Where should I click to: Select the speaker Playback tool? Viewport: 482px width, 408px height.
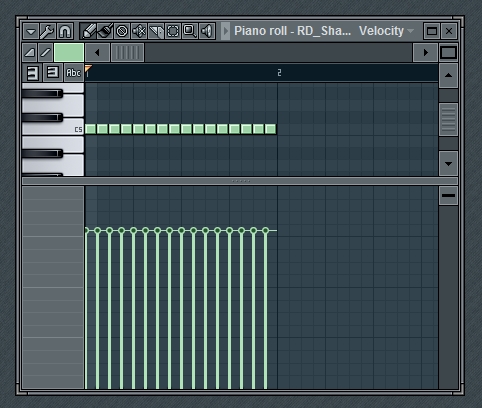pos(207,32)
